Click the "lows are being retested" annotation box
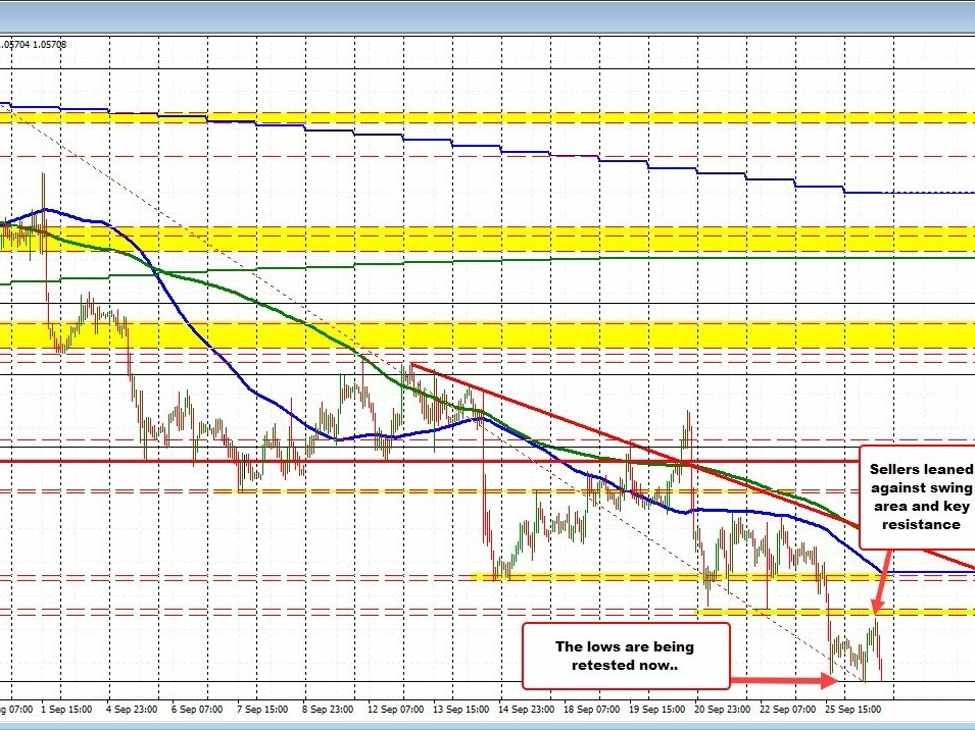 click(625, 655)
